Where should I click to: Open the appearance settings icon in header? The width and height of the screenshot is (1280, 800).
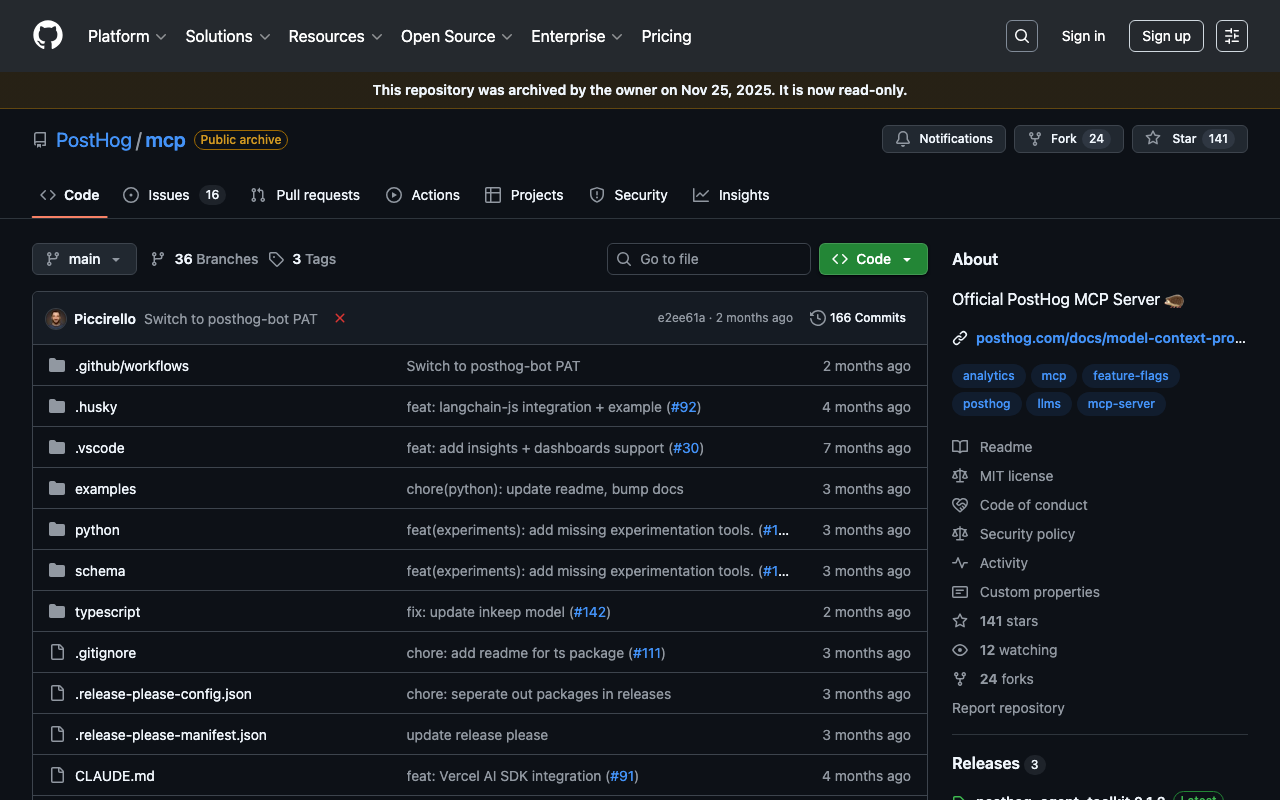(x=1231, y=36)
